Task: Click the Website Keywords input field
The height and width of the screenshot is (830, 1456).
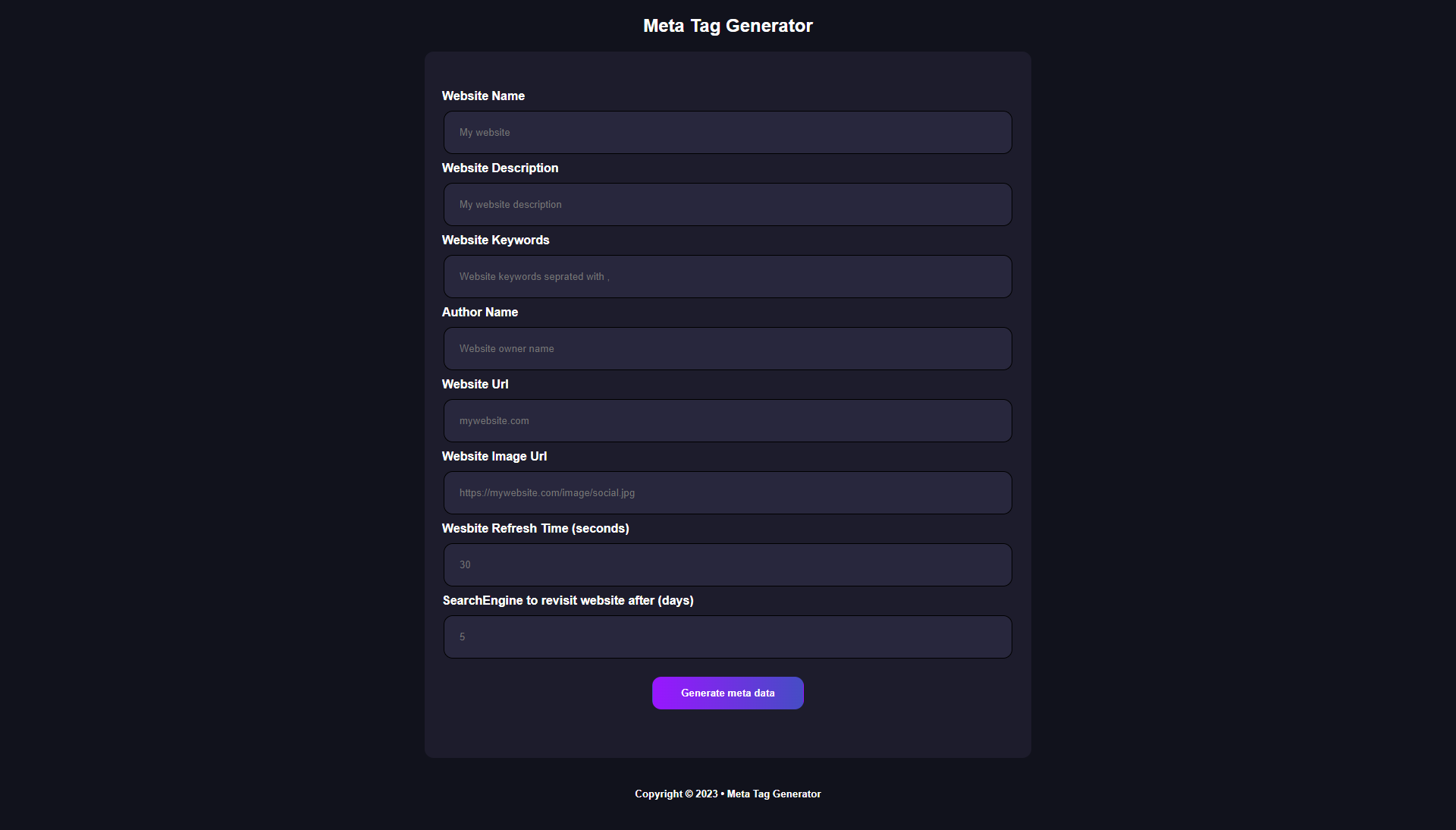Action: pos(726,276)
